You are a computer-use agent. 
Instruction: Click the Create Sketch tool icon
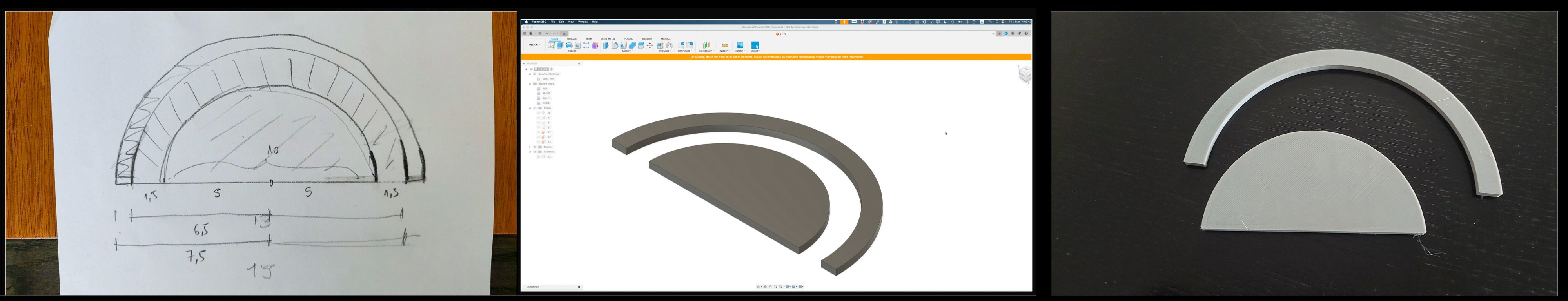pyautogui.click(x=552, y=45)
